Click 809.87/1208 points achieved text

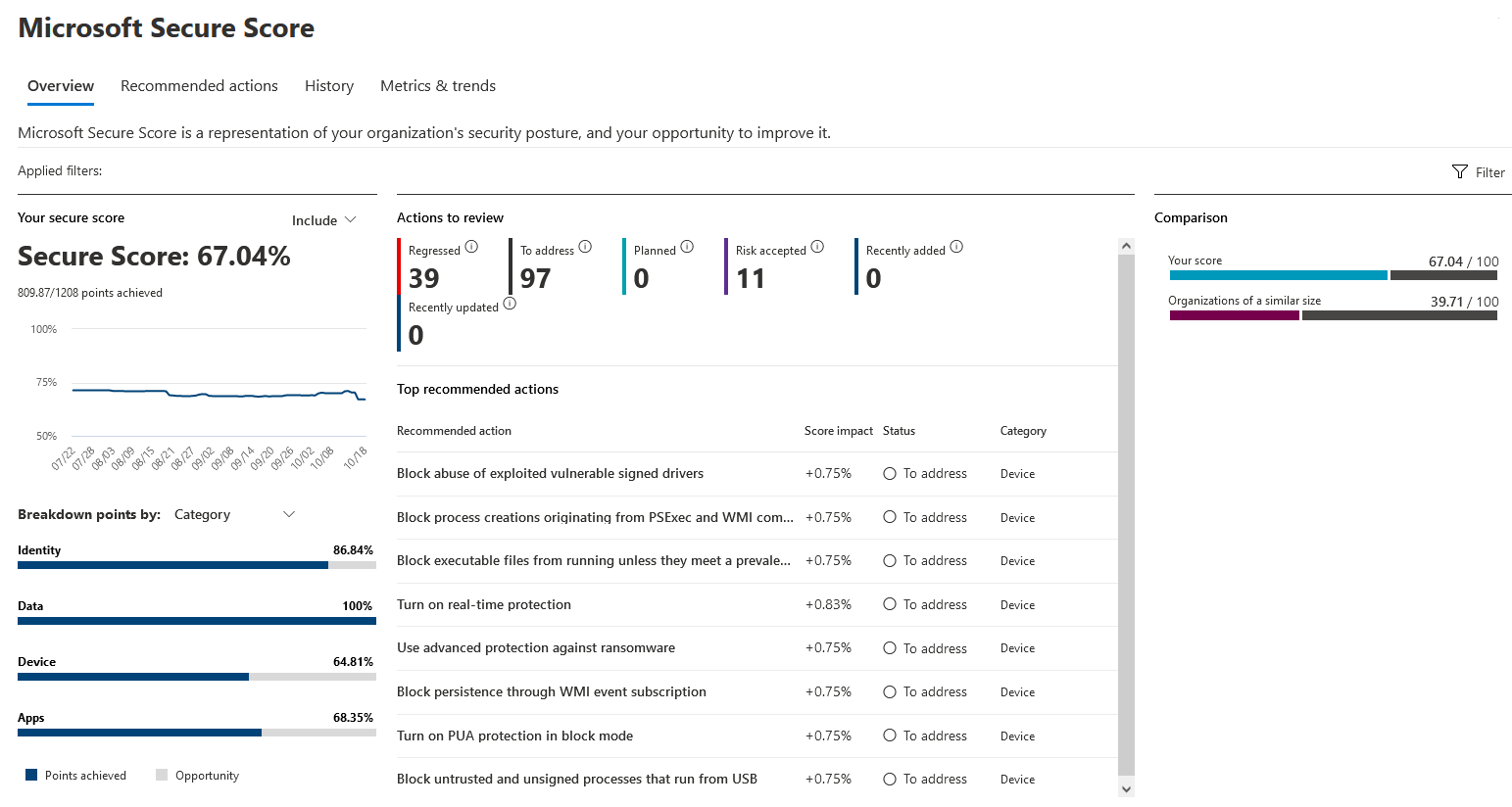(x=90, y=293)
